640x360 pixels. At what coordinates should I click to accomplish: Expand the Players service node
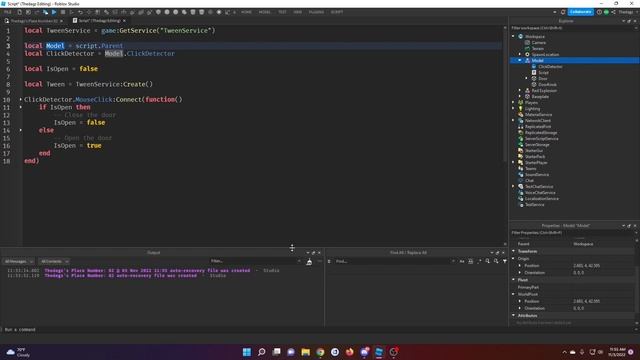pos(513,102)
